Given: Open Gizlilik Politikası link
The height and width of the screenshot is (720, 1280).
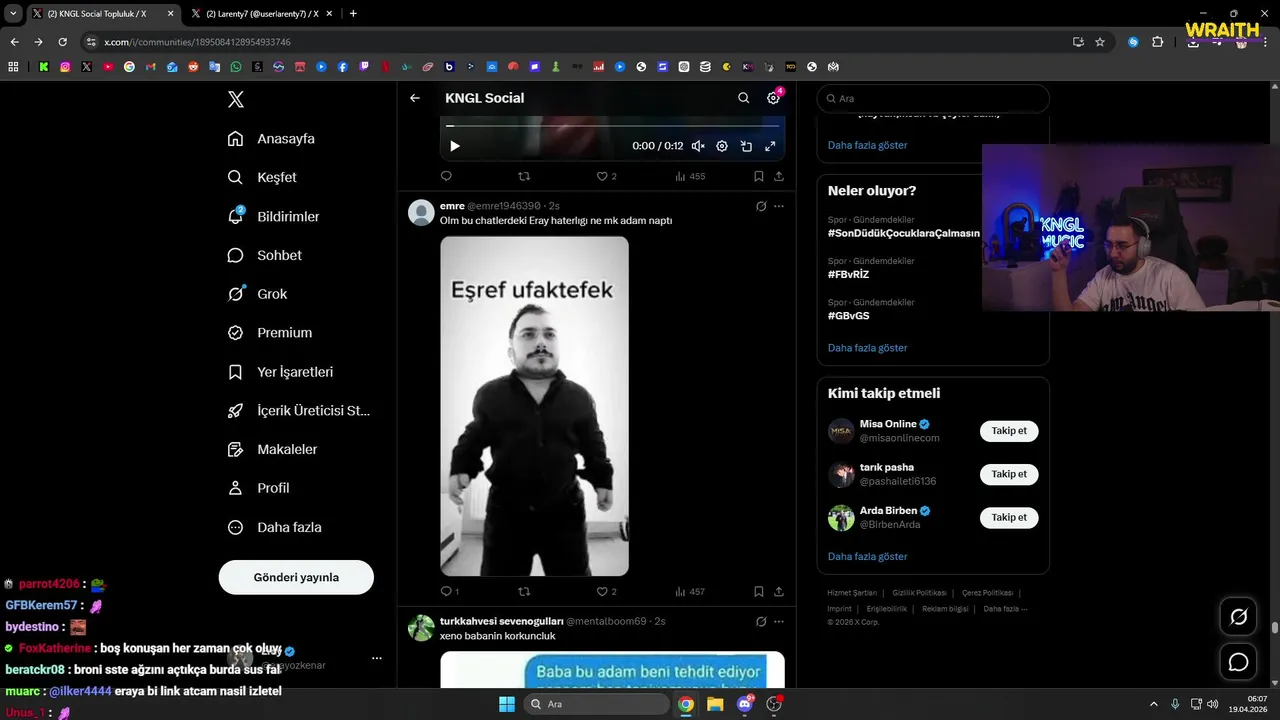Looking at the screenshot, I should click(918, 593).
